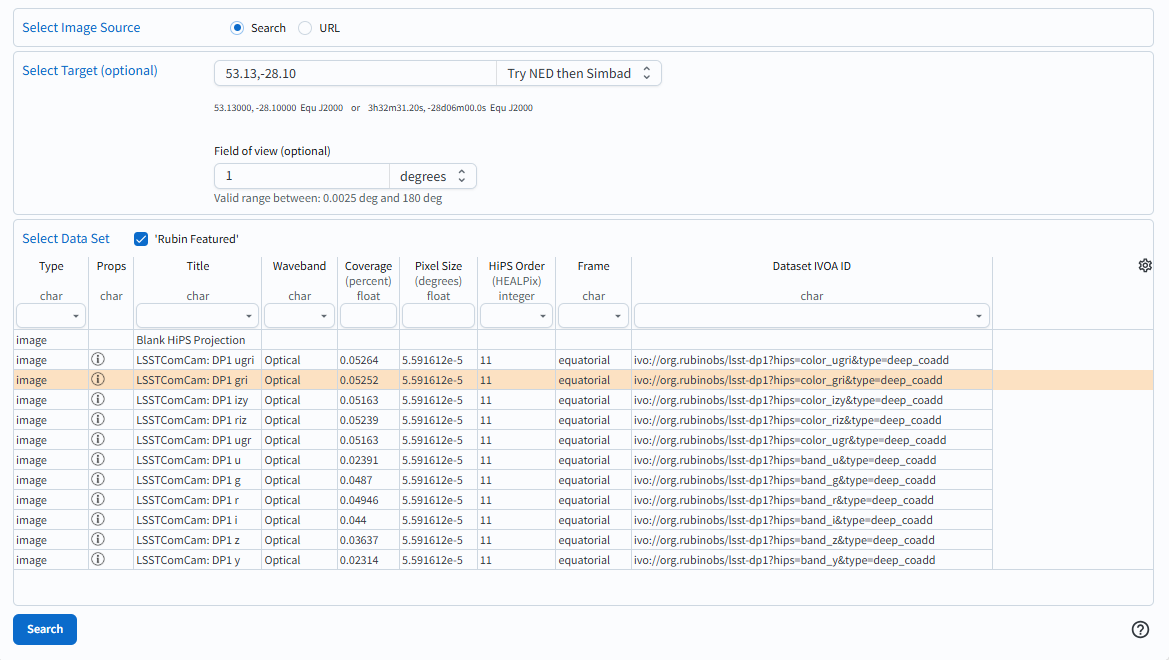Click the Field of view value field
This screenshot has width=1169, height=660.
301,176
